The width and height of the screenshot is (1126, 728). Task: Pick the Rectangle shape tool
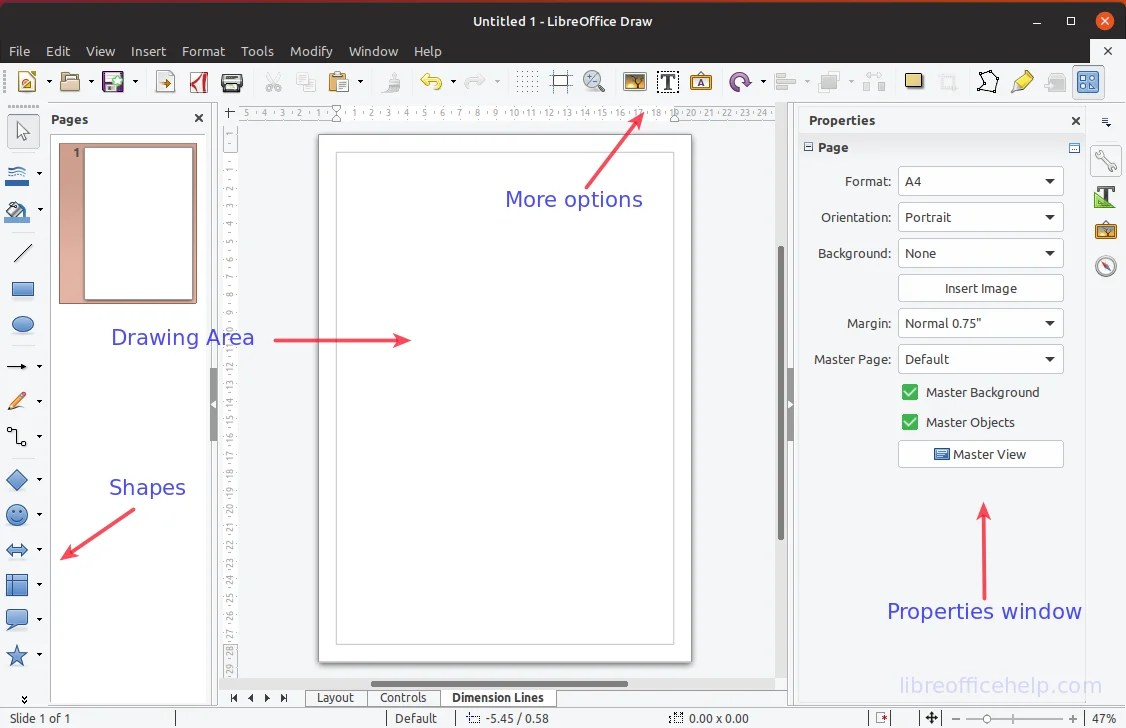click(23, 289)
